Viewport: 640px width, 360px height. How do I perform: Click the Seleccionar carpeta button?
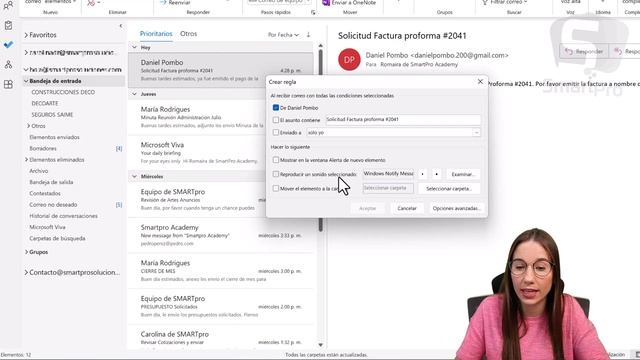pyautogui.click(x=449, y=189)
